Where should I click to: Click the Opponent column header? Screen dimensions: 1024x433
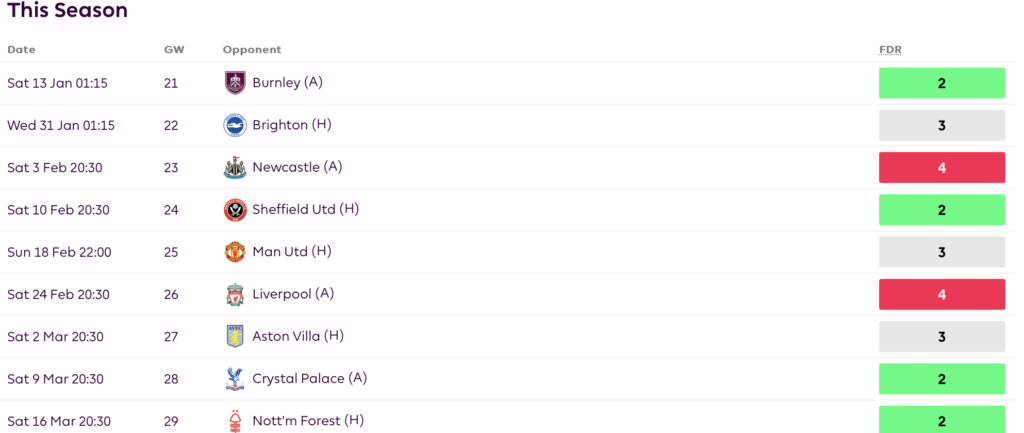[252, 50]
